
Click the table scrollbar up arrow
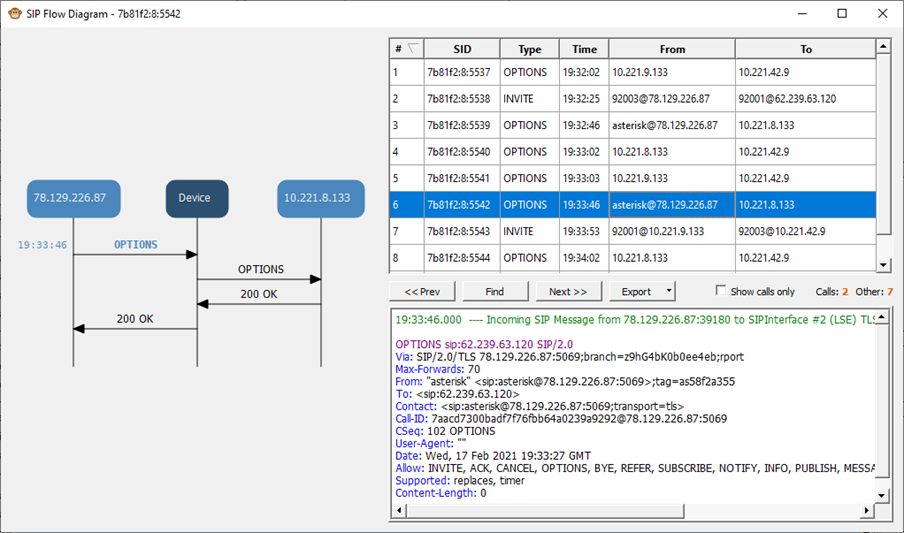(x=883, y=46)
